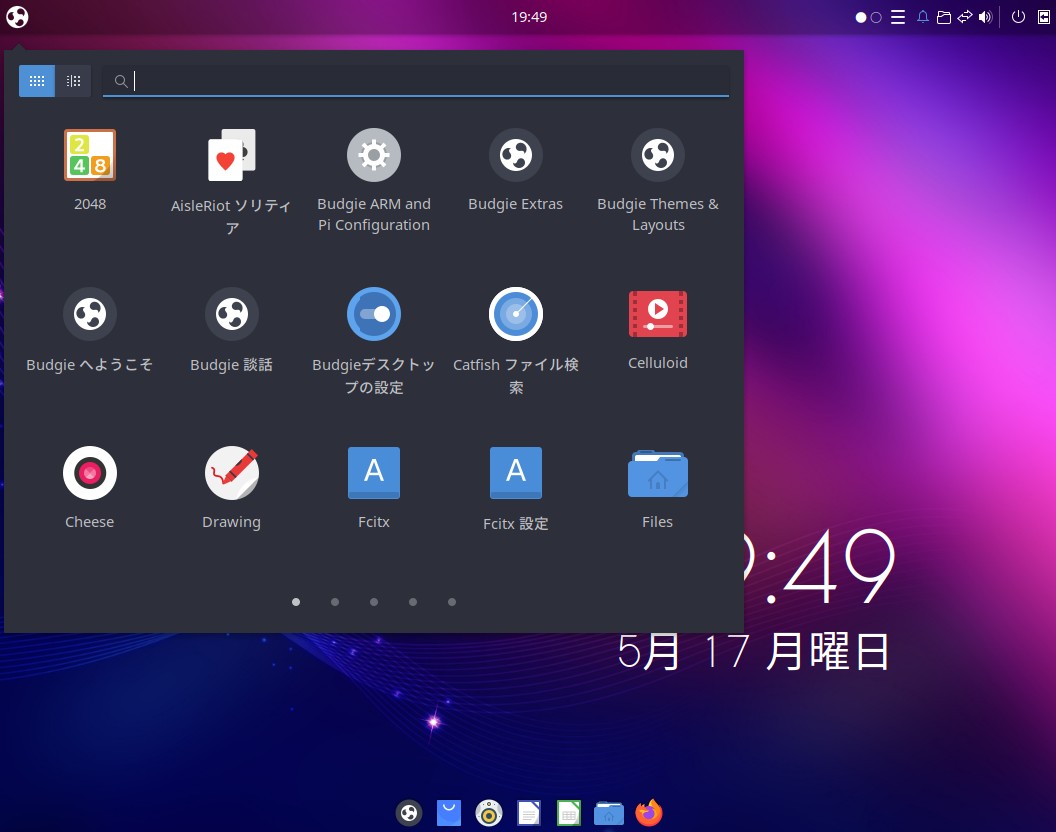Screen dimensions: 1056x832
Task: Switch app menu to grid view
Action: pos(37,81)
